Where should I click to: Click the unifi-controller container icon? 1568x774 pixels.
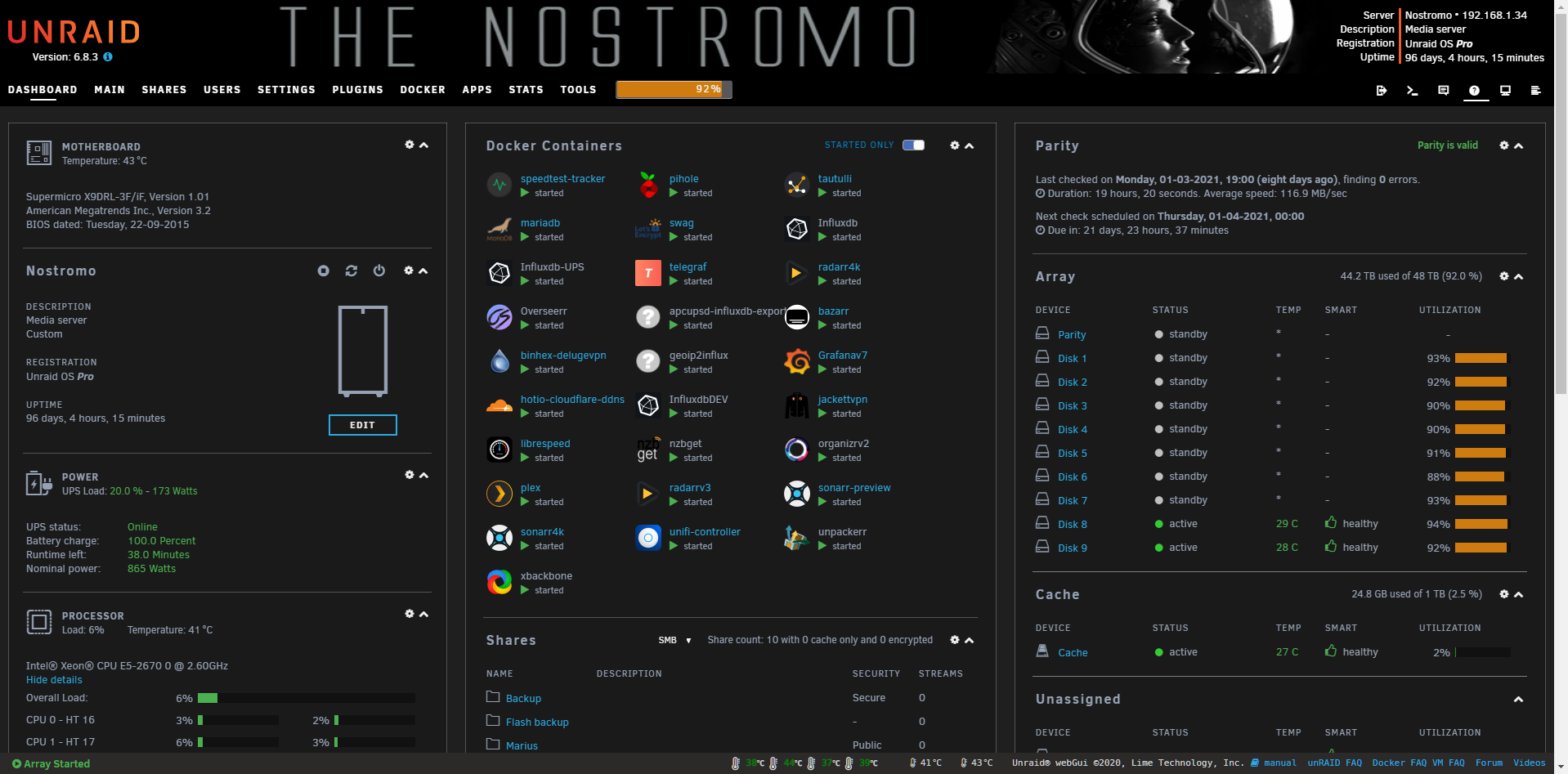pos(648,538)
